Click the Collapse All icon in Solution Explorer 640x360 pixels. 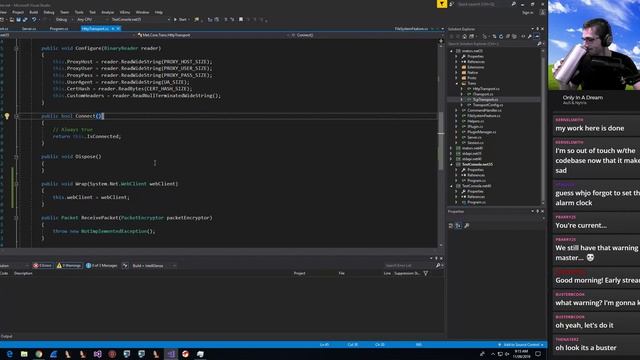point(508,37)
